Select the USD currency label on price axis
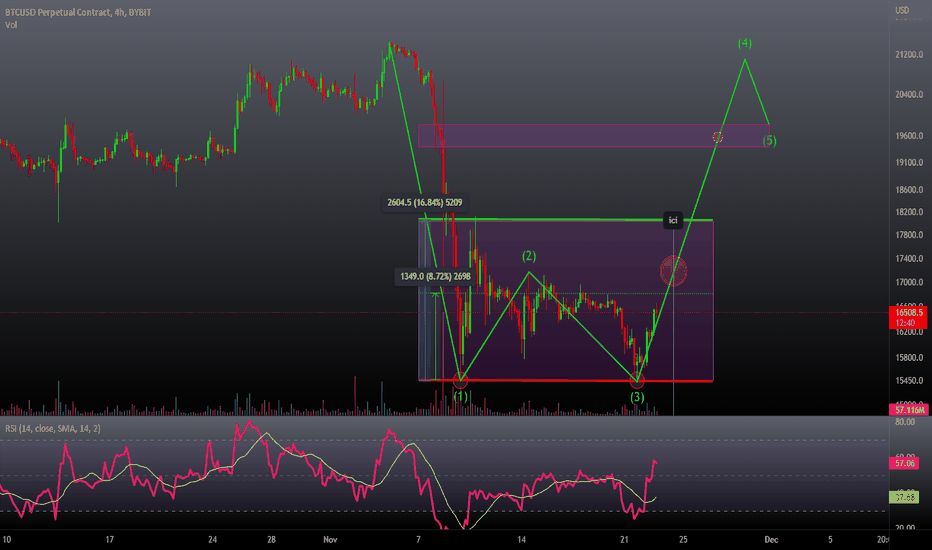The image size is (932, 550). (902, 10)
